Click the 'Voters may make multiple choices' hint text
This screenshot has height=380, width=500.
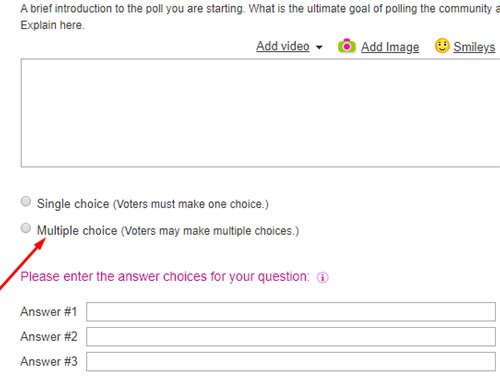click(210, 231)
